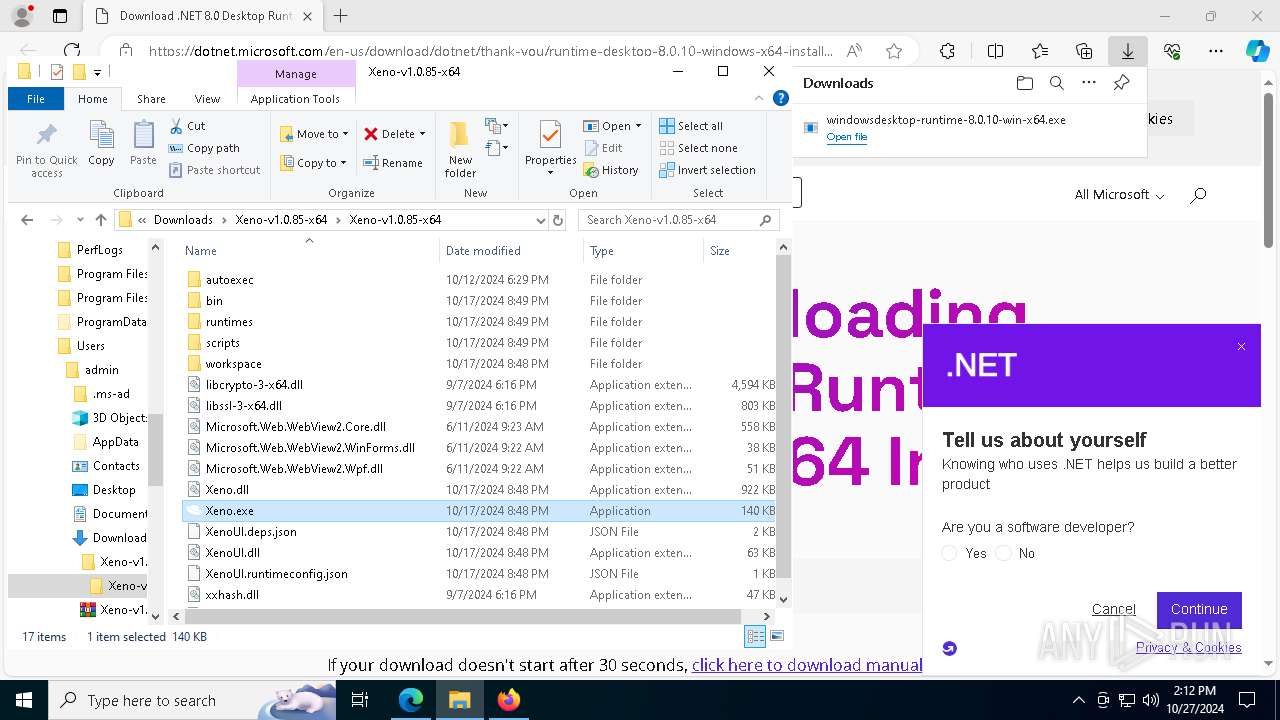
Task: Open recent locations dropdown arrow
Action: click(x=80, y=220)
